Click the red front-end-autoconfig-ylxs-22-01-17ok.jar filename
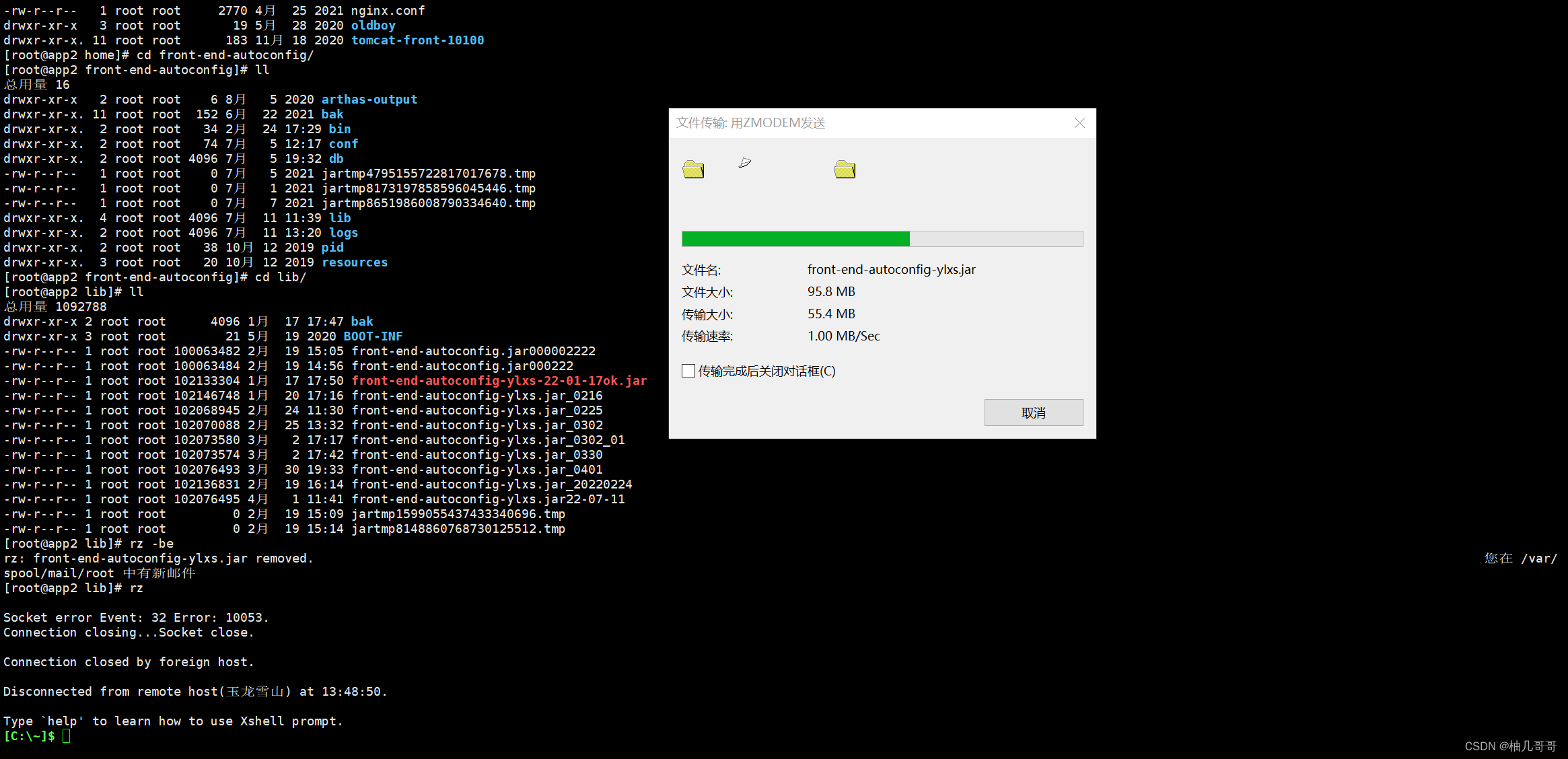This screenshot has height=759, width=1568. point(499,381)
